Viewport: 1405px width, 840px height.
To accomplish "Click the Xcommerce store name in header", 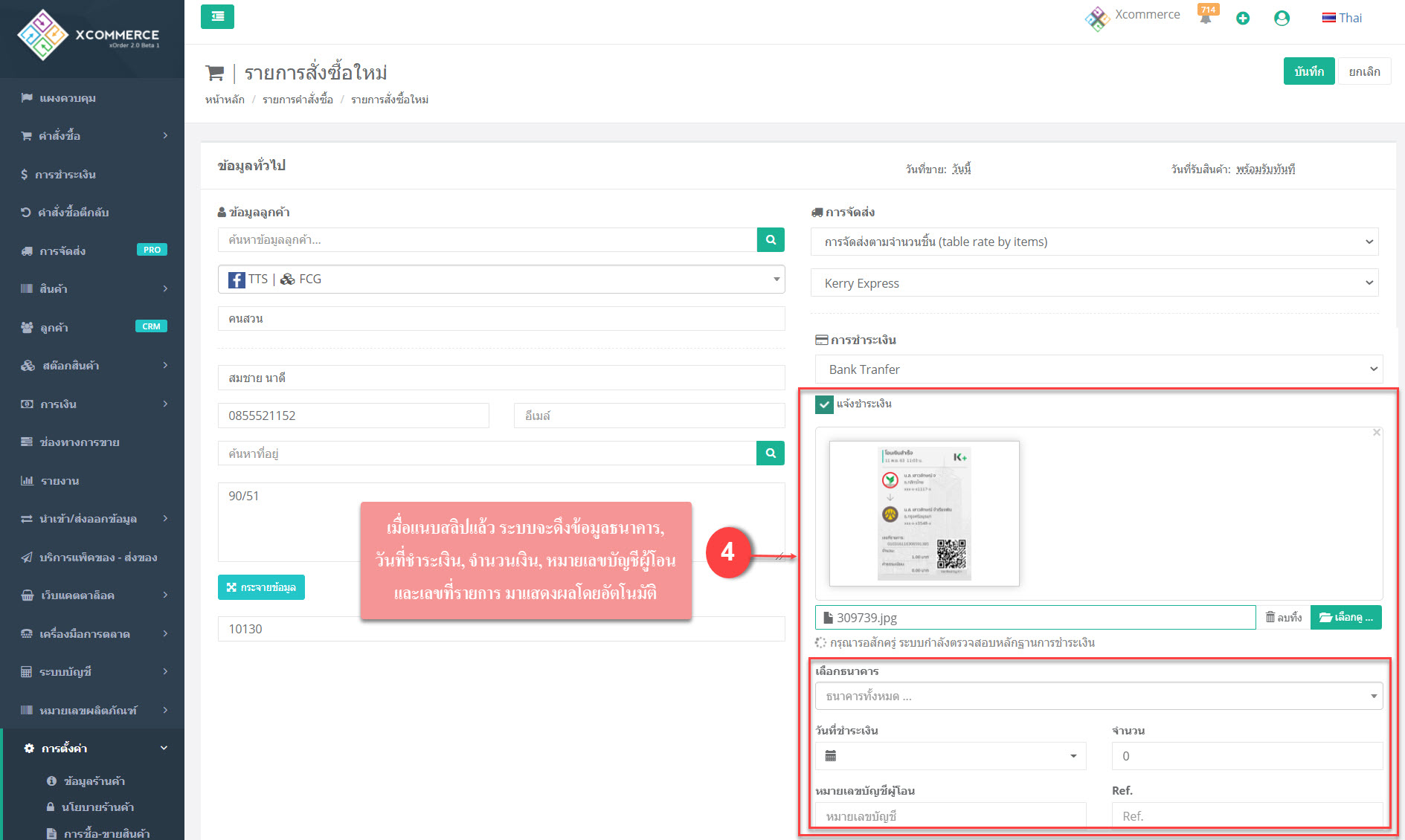I will [x=1148, y=15].
